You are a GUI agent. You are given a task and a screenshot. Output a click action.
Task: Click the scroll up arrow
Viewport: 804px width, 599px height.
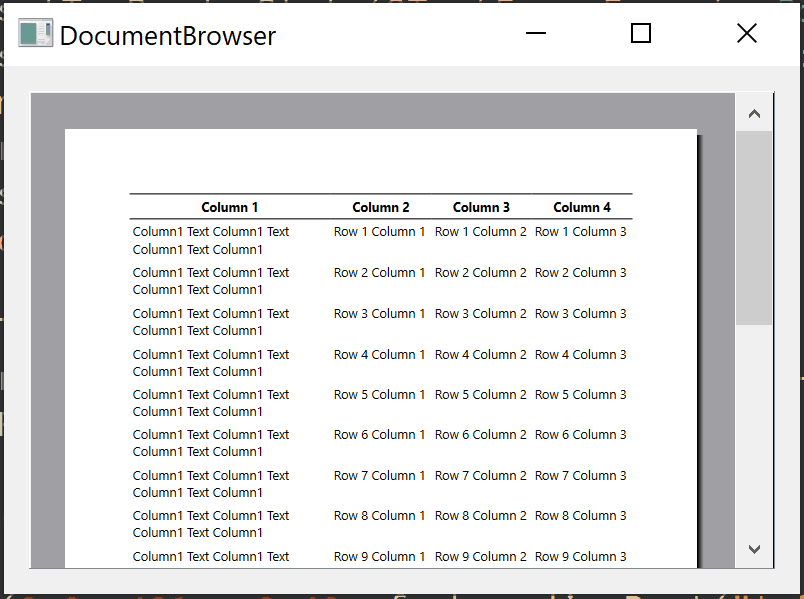pyautogui.click(x=754, y=113)
